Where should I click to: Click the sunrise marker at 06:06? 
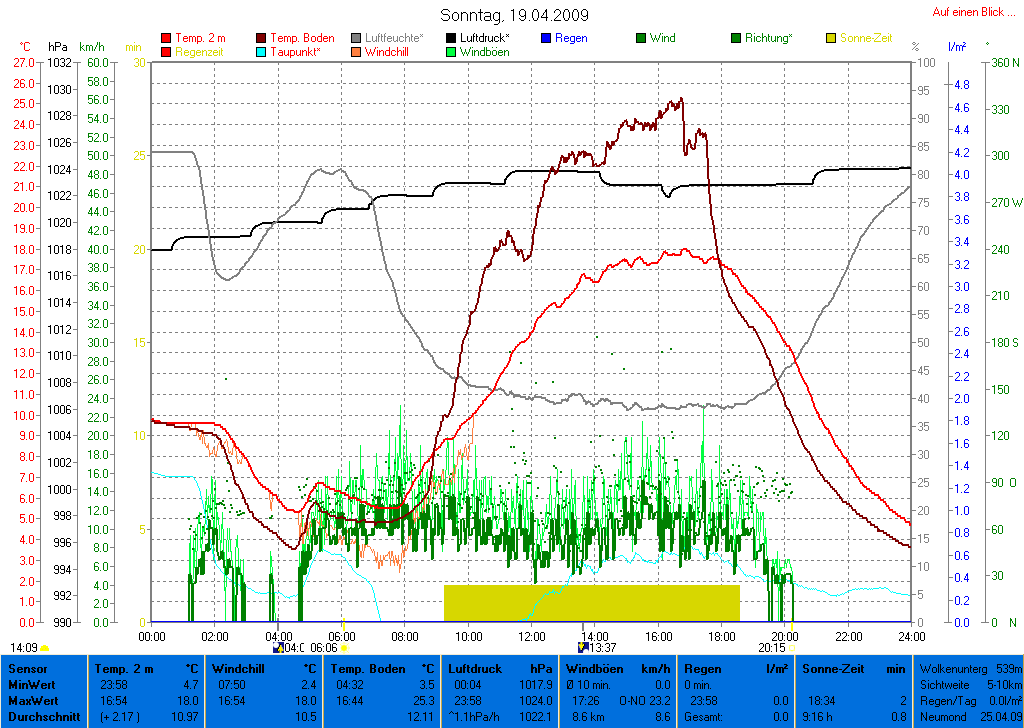(x=345, y=648)
